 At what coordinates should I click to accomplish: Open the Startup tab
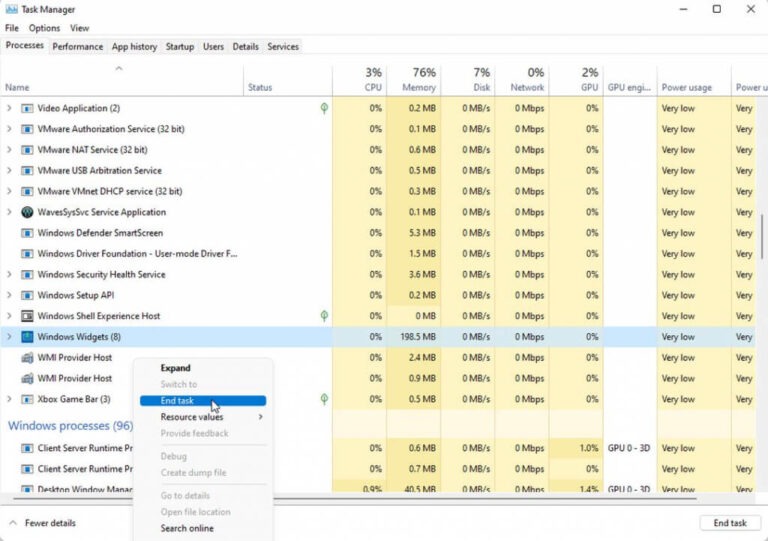coord(180,46)
